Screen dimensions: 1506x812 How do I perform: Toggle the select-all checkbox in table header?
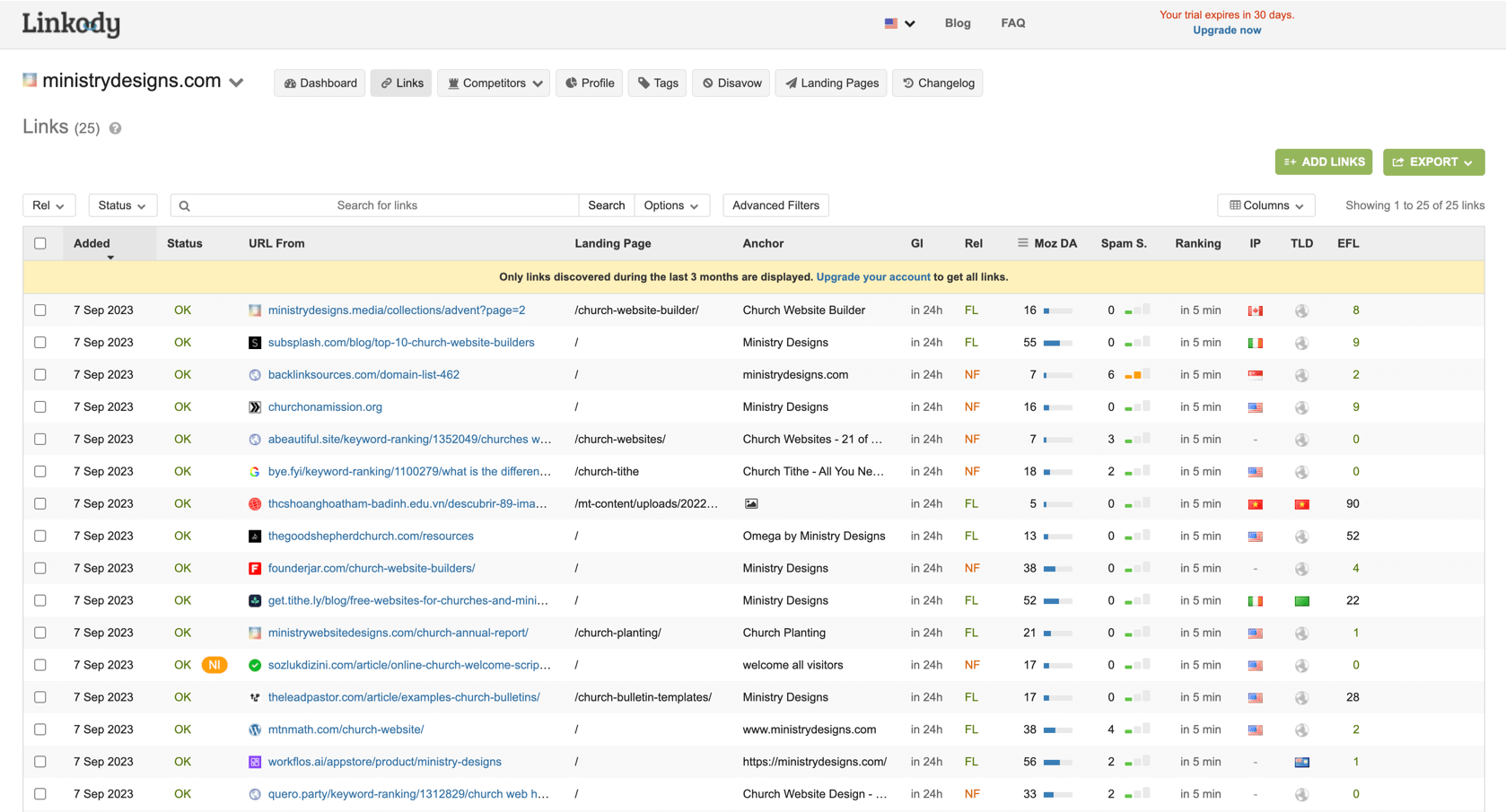[x=40, y=243]
